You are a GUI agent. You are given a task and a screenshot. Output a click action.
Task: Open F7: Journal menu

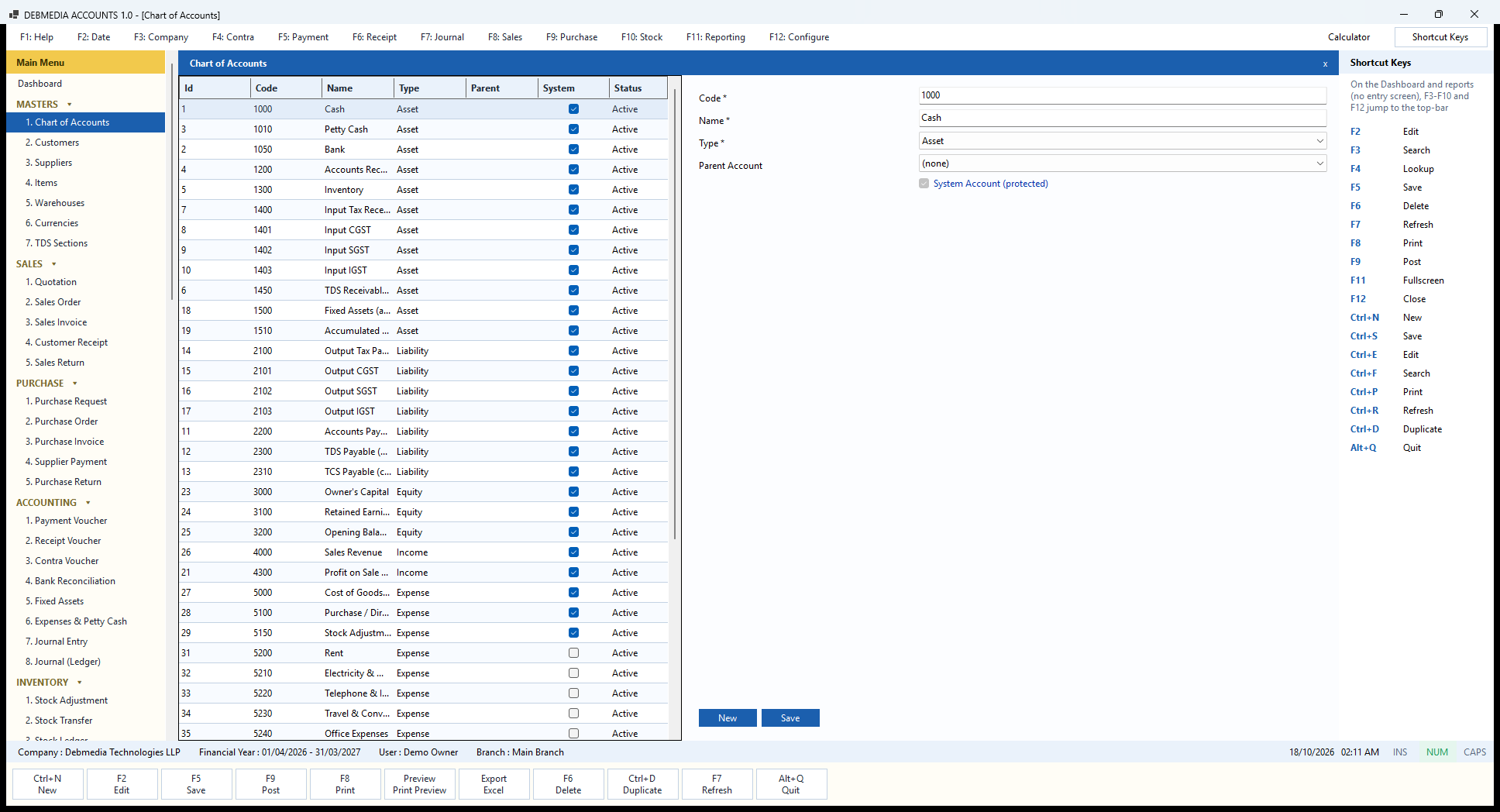click(442, 37)
